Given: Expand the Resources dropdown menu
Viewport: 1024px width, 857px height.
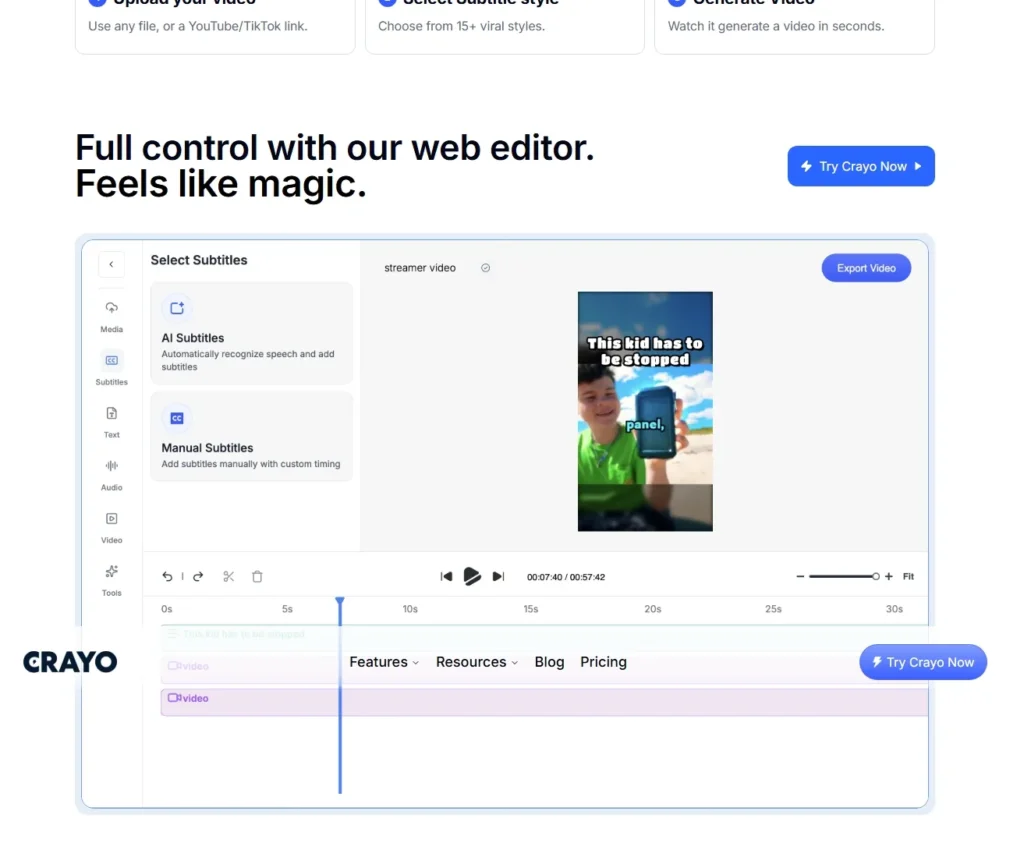Looking at the screenshot, I should pos(477,662).
